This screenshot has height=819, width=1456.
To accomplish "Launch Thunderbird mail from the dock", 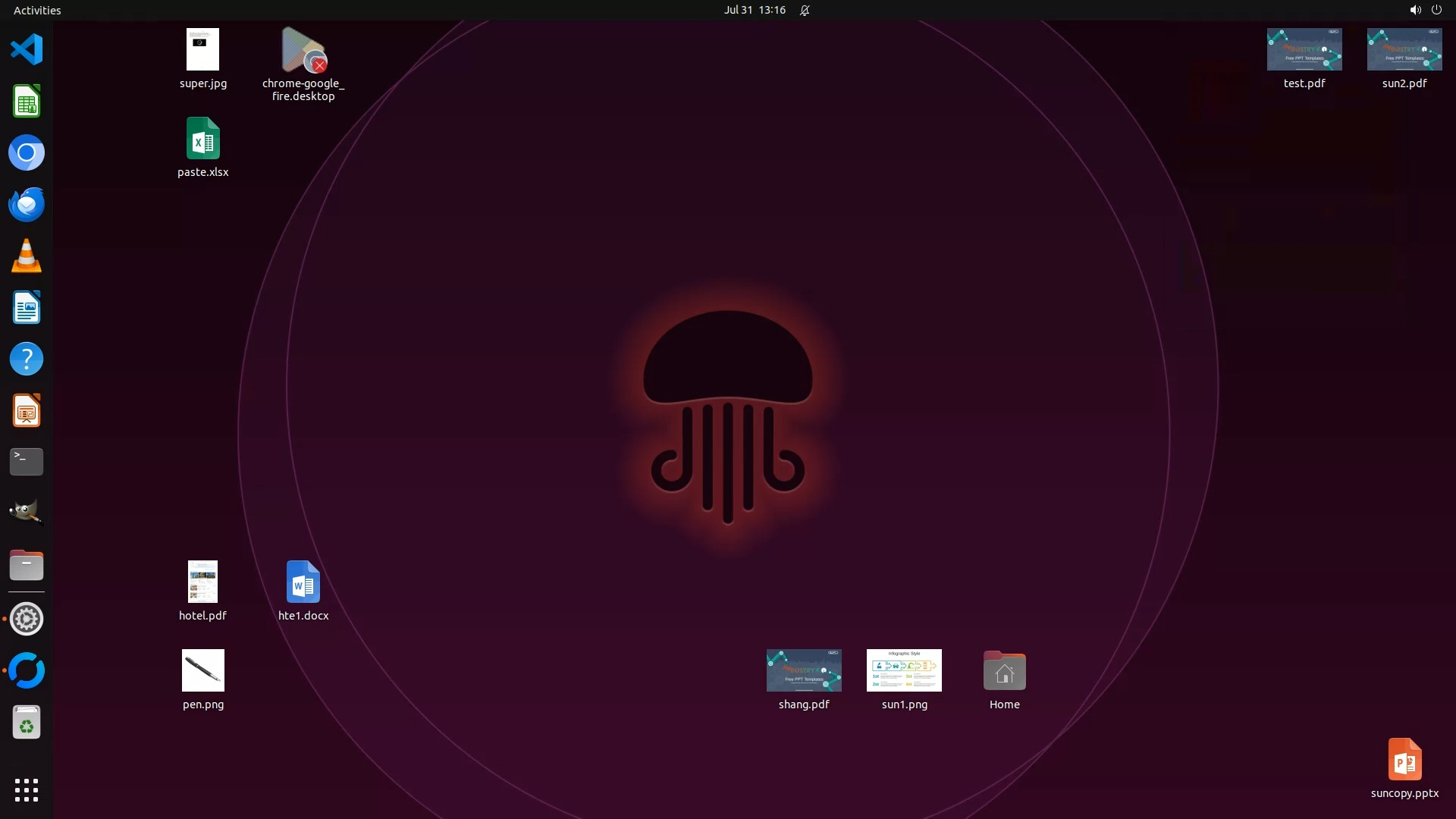I will (x=27, y=205).
